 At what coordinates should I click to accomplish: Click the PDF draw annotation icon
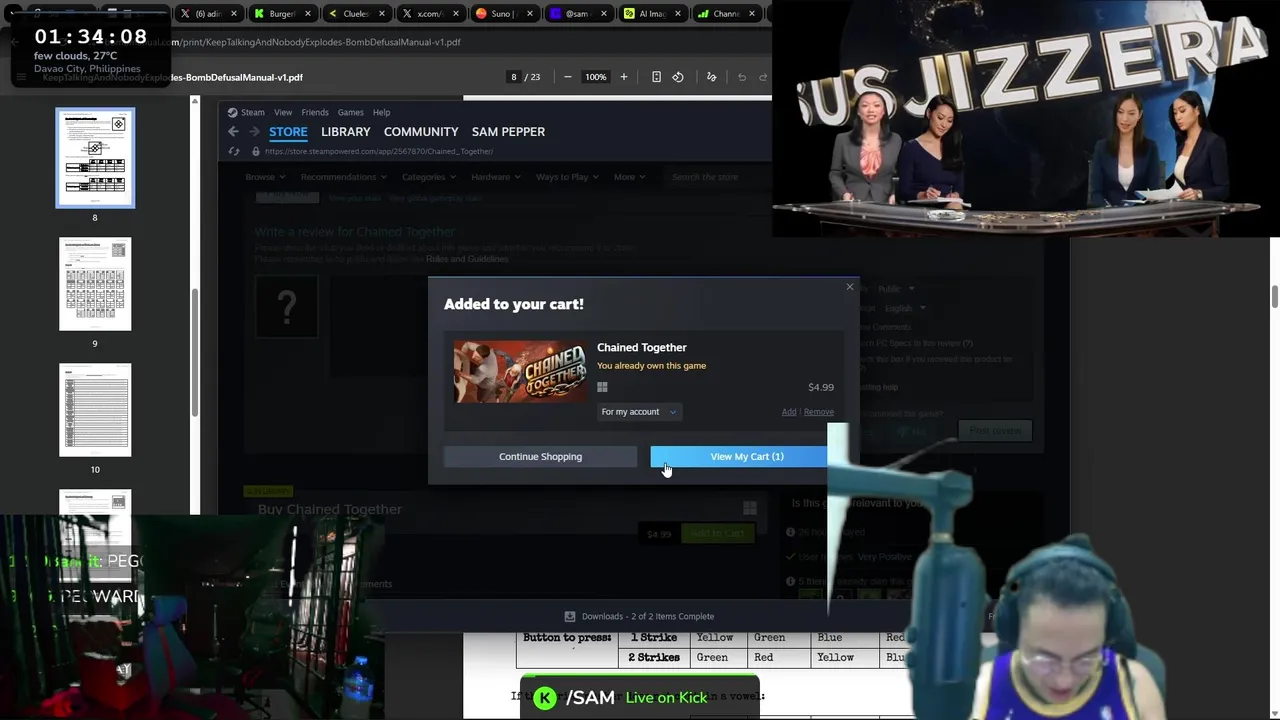coord(712,77)
